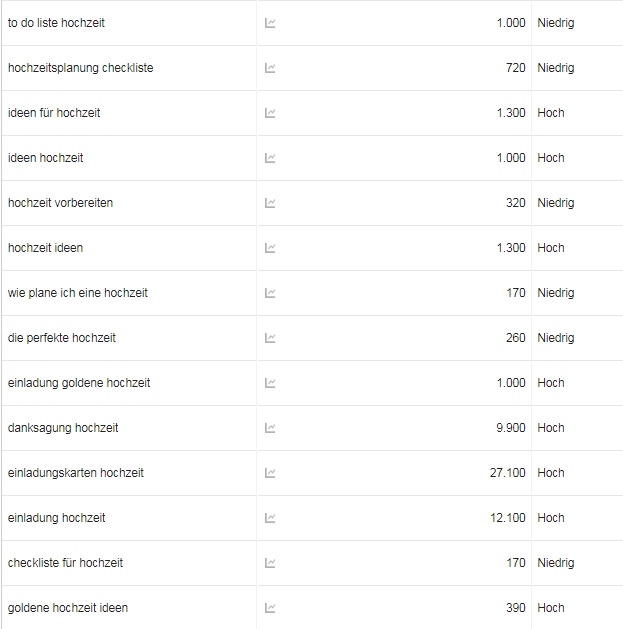Open trend chart icon for to do liste hochzeit
This screenshot has width=623, height=629.
(270, 23)
